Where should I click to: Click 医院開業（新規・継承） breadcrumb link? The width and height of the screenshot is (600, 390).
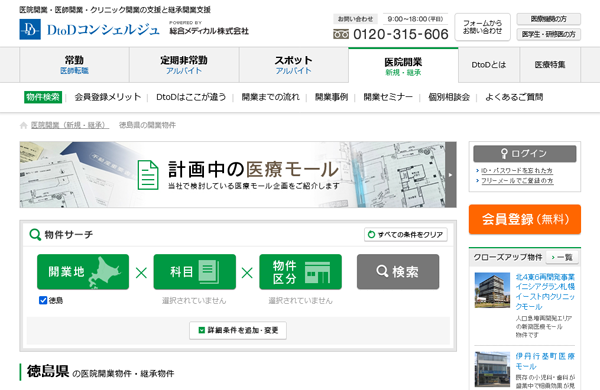coord(70,125)
